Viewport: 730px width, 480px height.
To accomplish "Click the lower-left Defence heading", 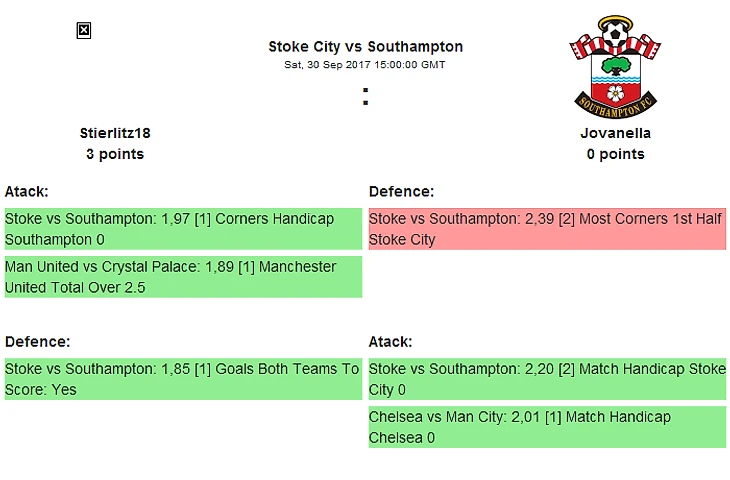I will [37, 341].
